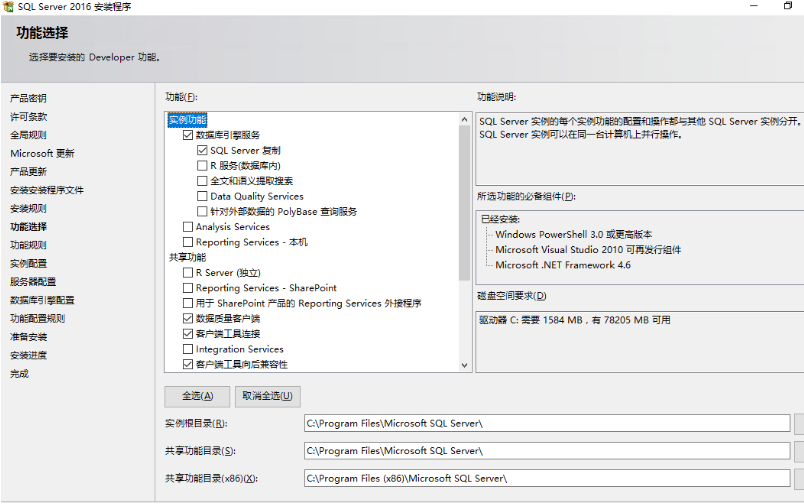The width and height of the screenshot is (804, 504).
Task: Click Microsoft .NET Framework 4.6 entry
Action: coord(562,266)
